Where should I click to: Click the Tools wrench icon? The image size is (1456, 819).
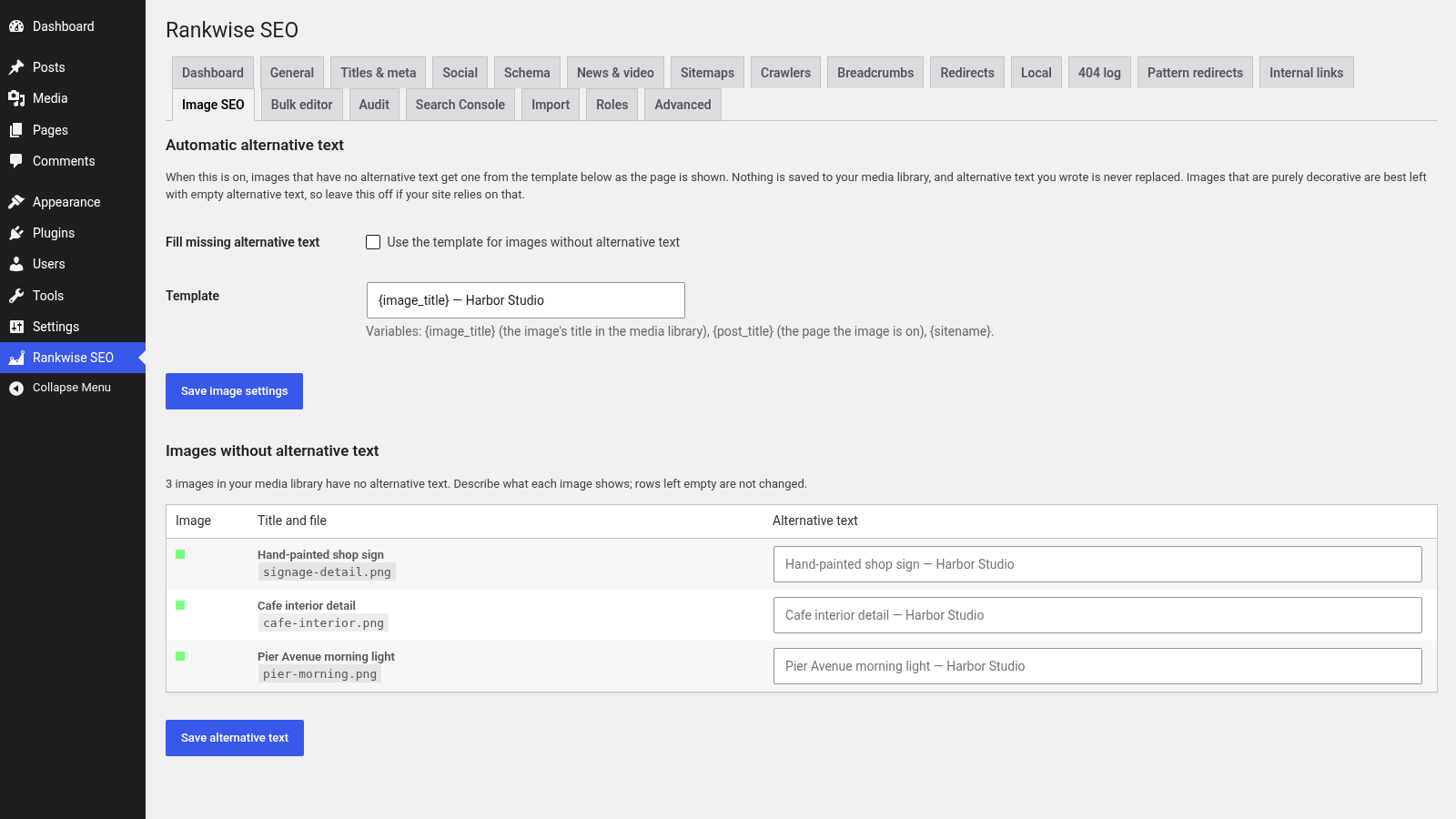(16, 296)
